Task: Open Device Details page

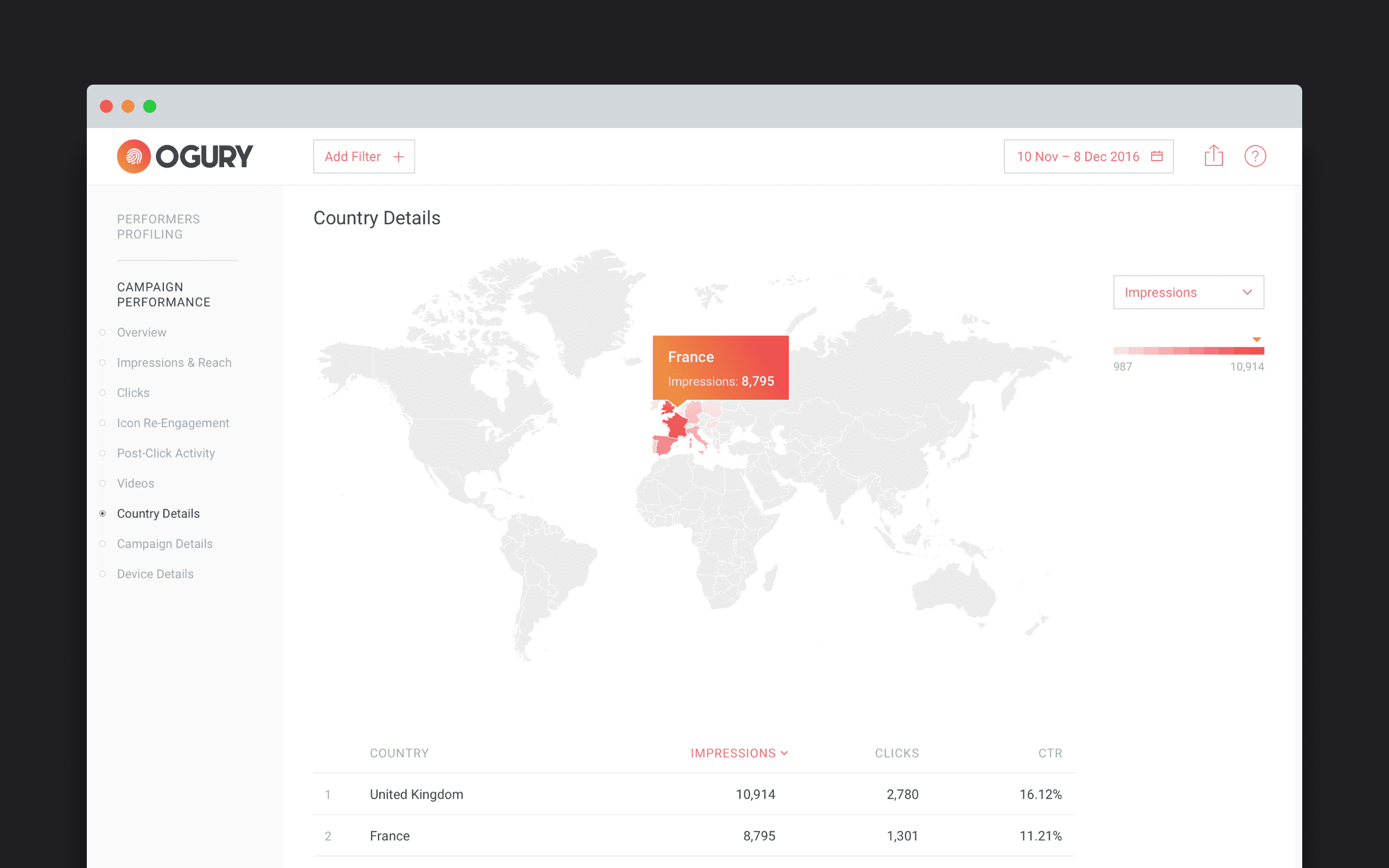Action: (x=155, y=574)
